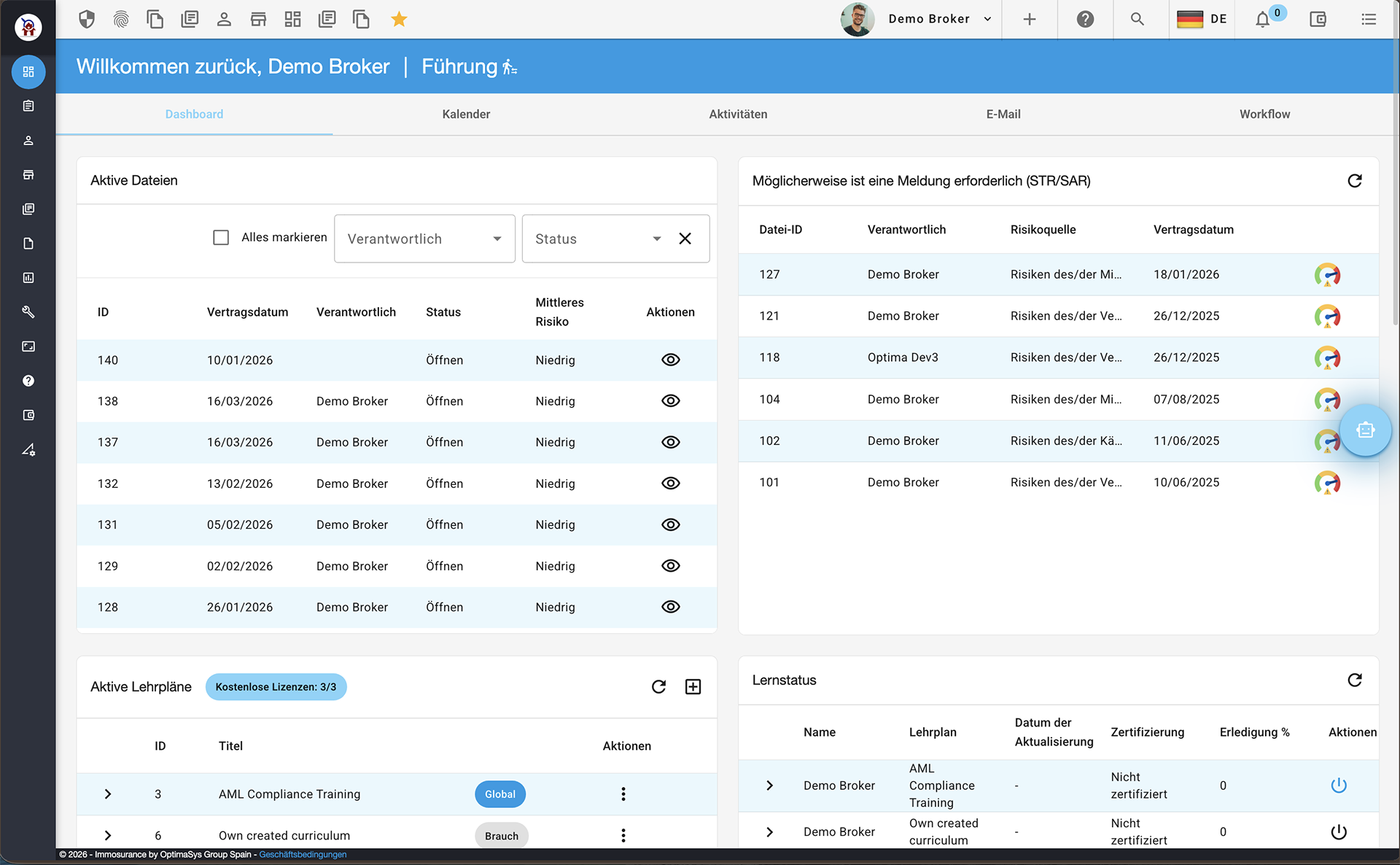
Task: Switch to the Workflow tab
Action: click(x=1264, y=114)
